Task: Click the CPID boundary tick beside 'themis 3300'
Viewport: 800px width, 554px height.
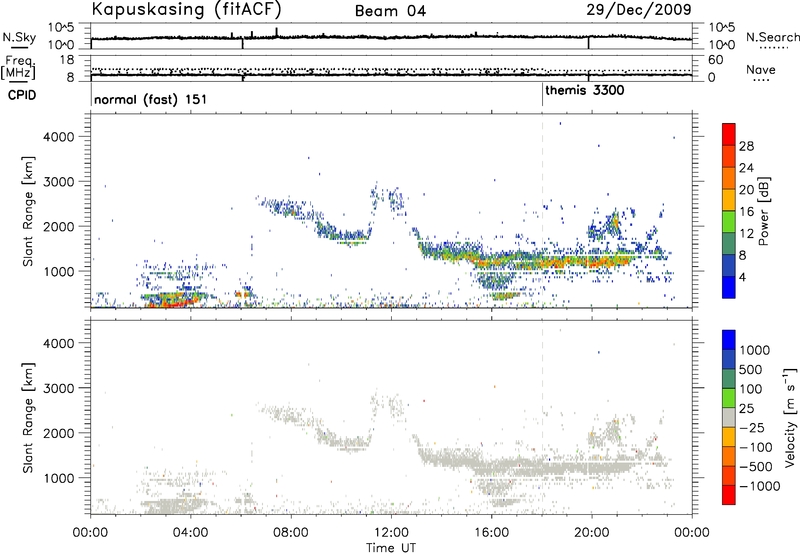Action: coord(542,94)
